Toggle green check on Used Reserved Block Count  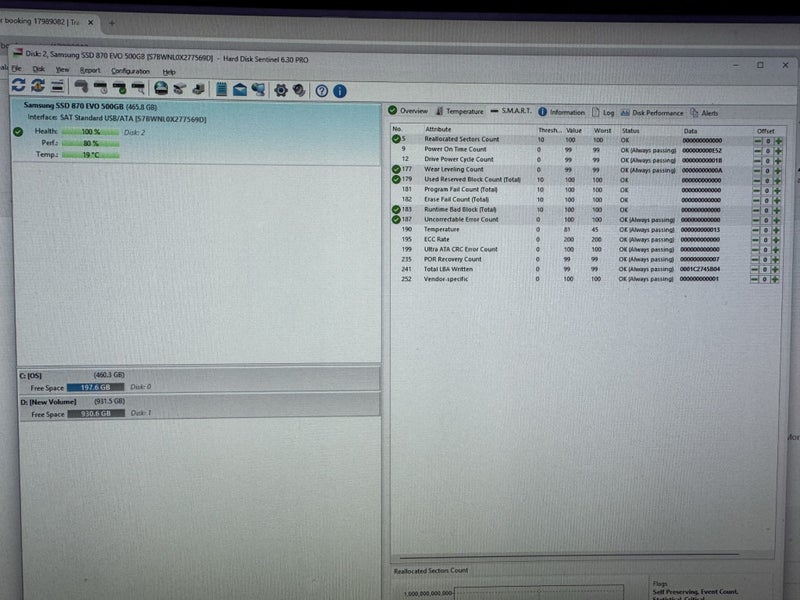coord(396,179)
